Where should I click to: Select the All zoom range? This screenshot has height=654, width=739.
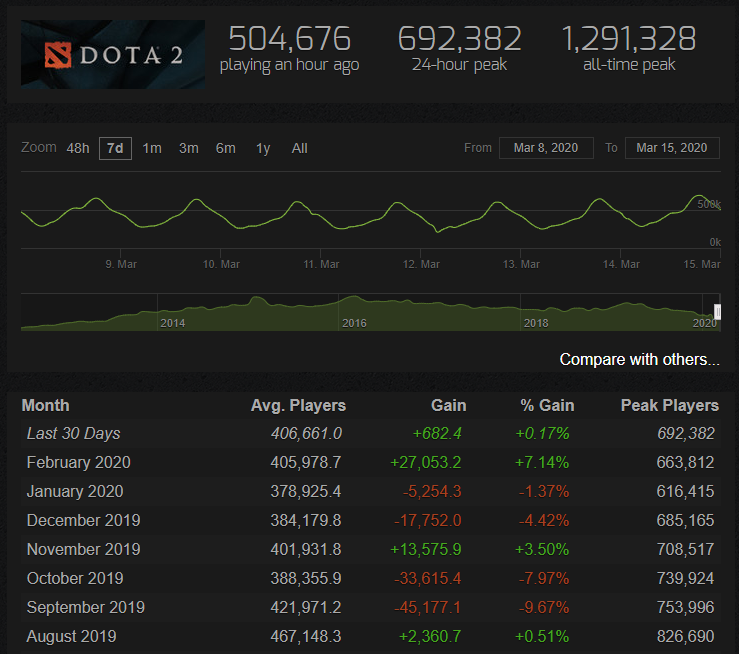coord(299,148)
